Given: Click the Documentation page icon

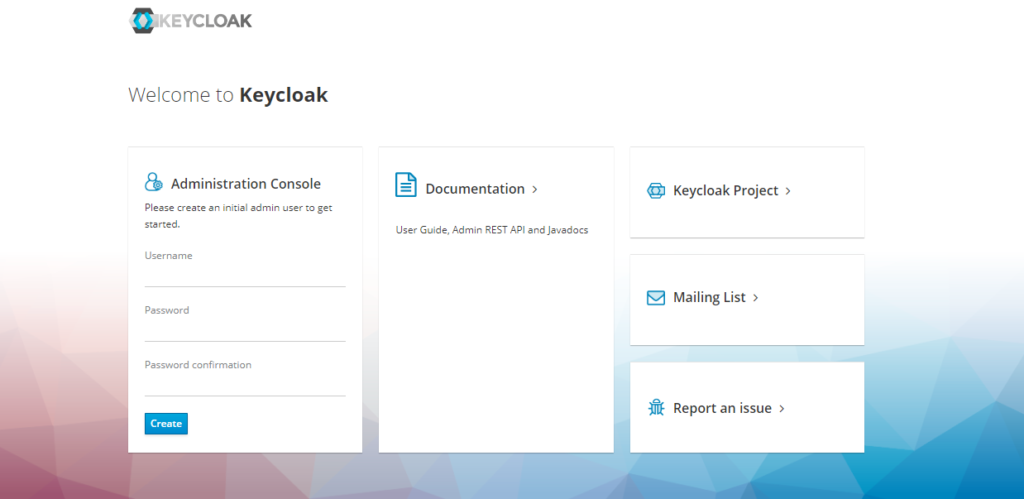Looking at the screenshot, I should (x=406, y=184).
